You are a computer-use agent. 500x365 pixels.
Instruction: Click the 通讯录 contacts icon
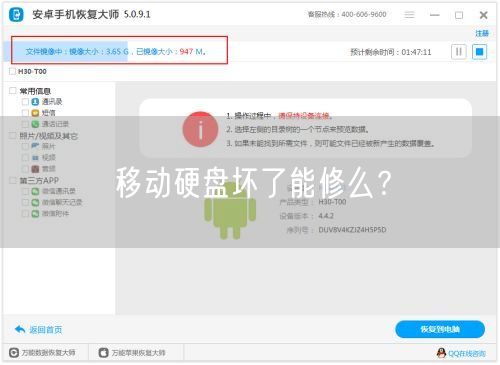click(x=35, y=102)
